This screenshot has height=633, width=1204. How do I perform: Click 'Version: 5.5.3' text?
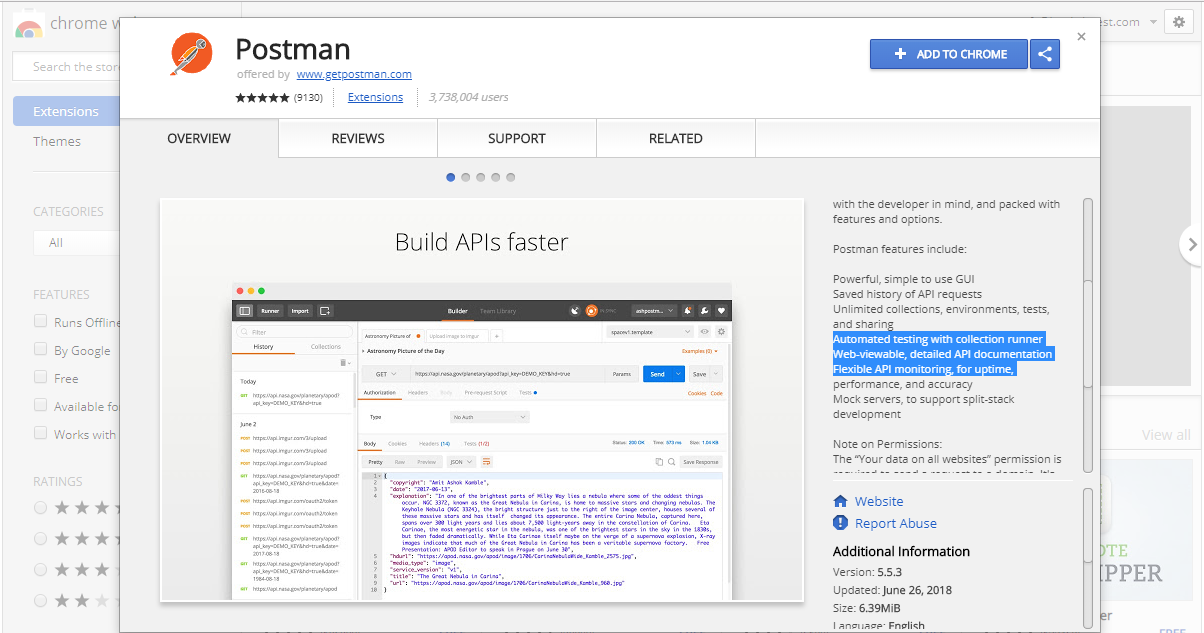pos(867,572)
